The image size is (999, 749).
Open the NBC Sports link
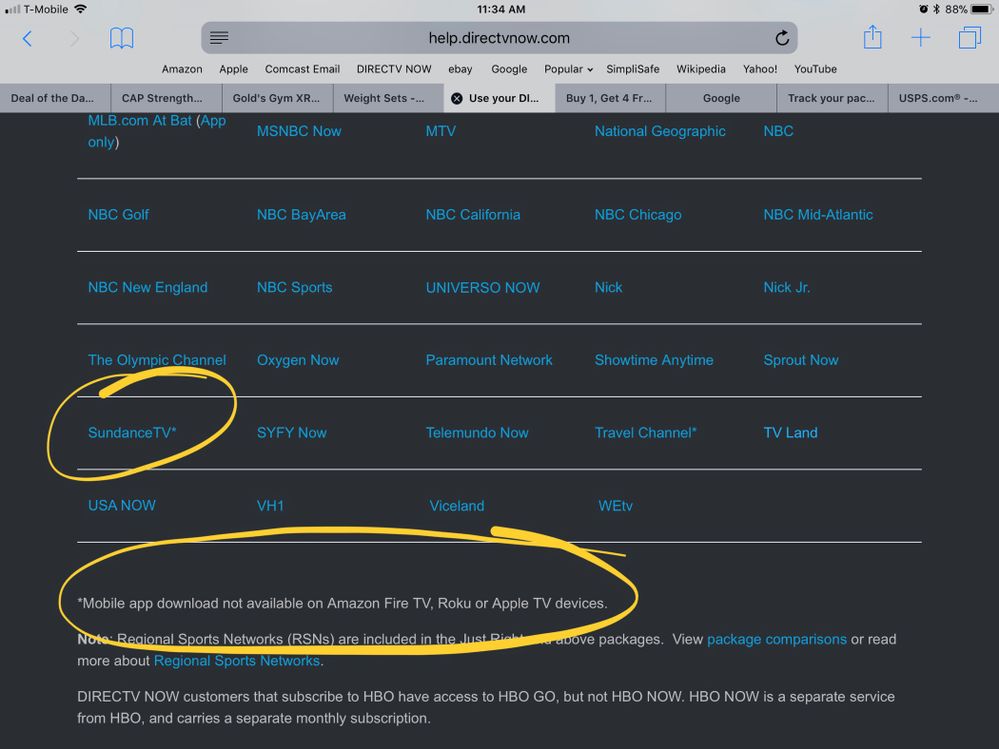tap(294, 287)
